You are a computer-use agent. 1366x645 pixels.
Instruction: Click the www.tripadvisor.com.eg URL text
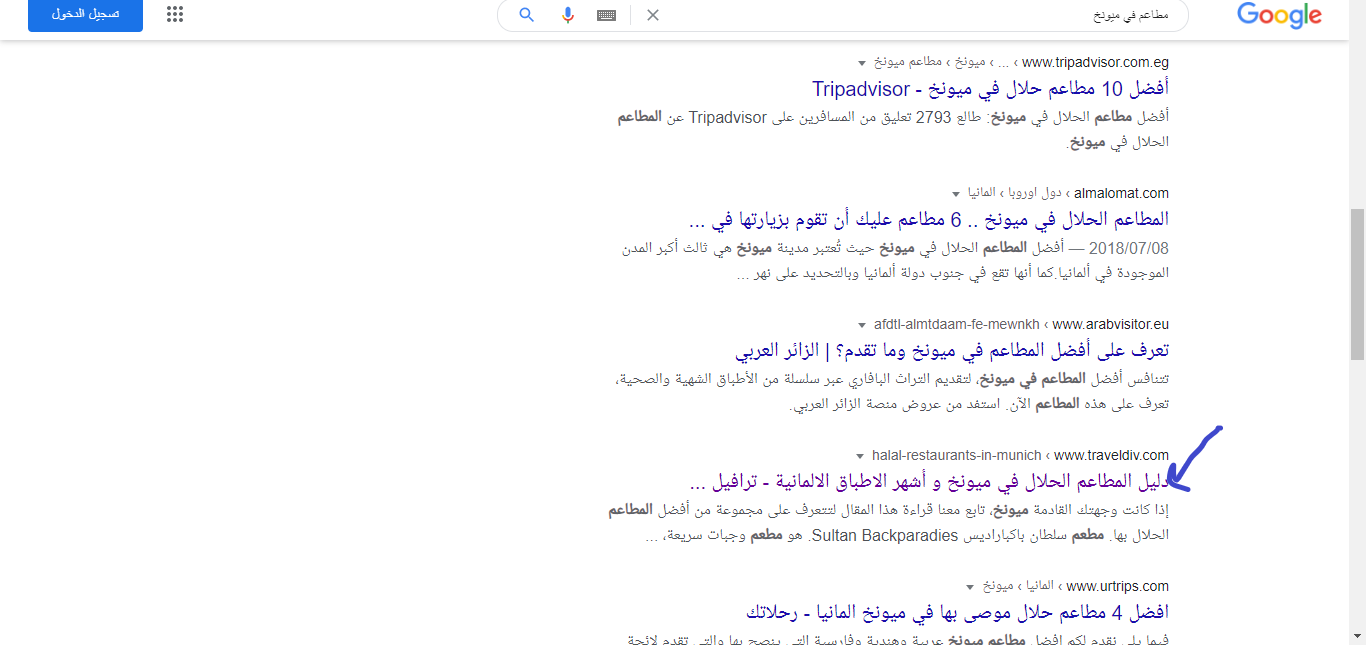tap(1095, 62)
